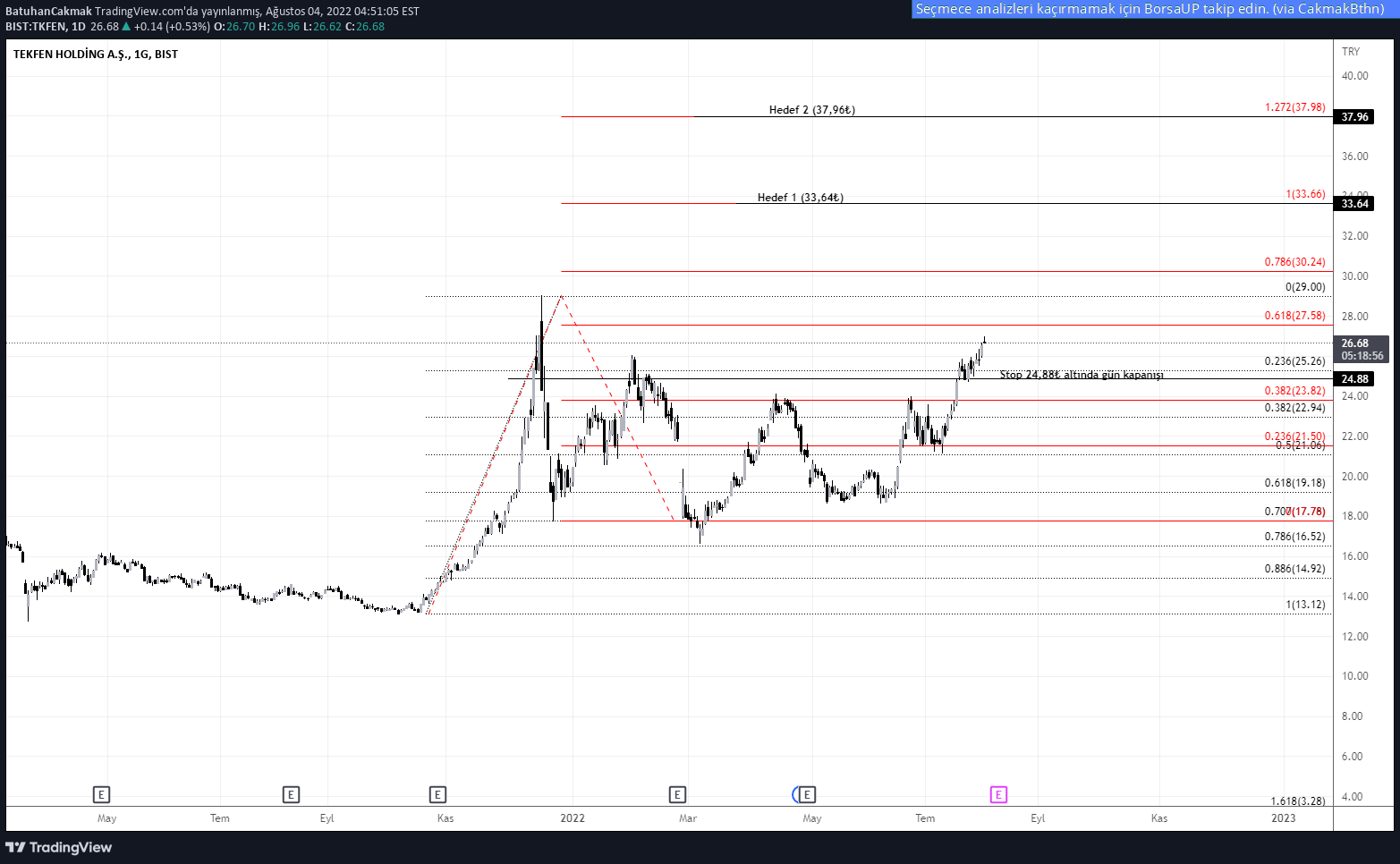Screen dimensions: 1400x864
Task: Click the 0.786(16.52) Fibonacci label
Action: (1295, 536)
